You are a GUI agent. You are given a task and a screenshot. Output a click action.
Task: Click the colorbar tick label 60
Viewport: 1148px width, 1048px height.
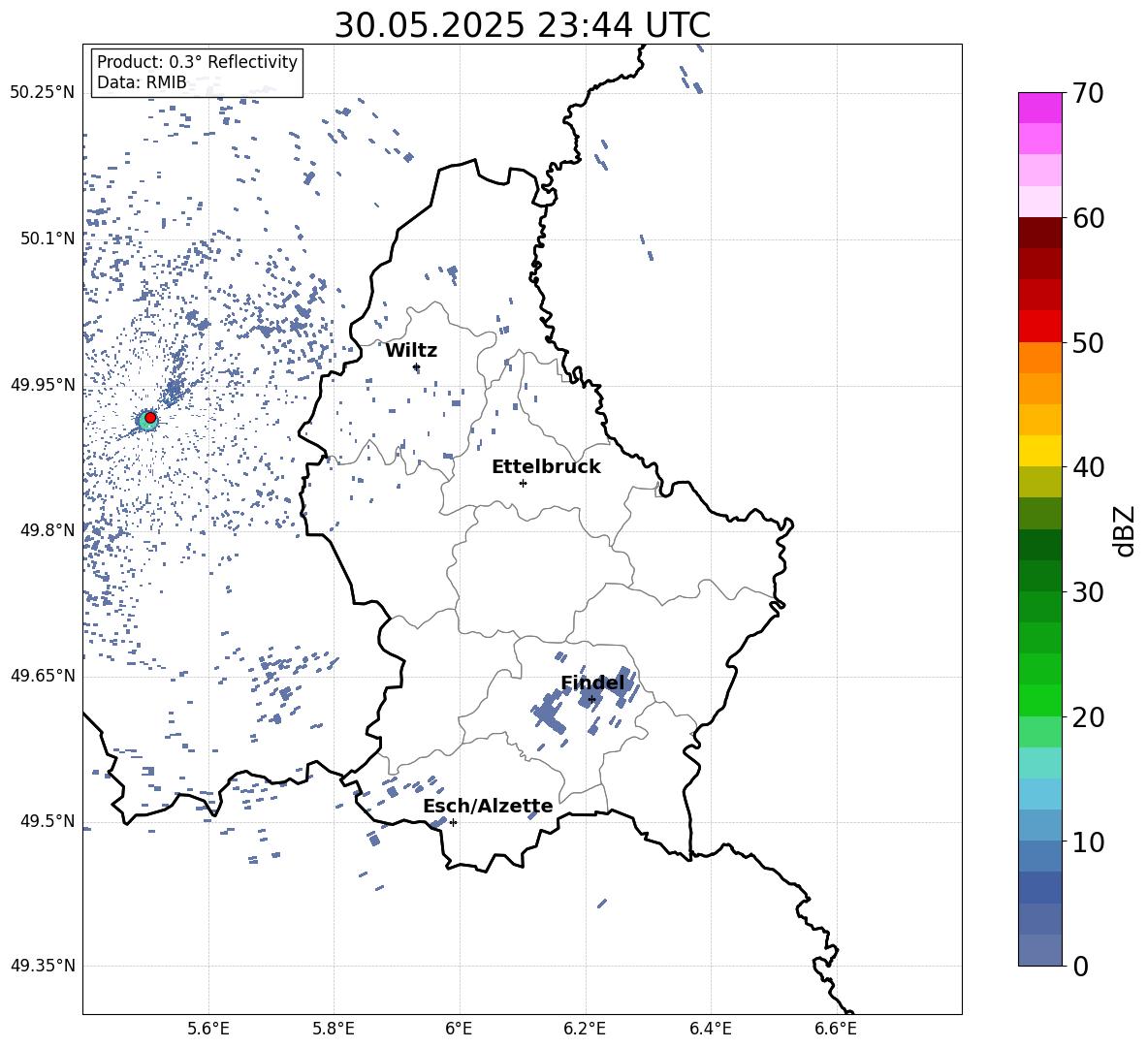pyautogui.click(x=1088, y=218)
